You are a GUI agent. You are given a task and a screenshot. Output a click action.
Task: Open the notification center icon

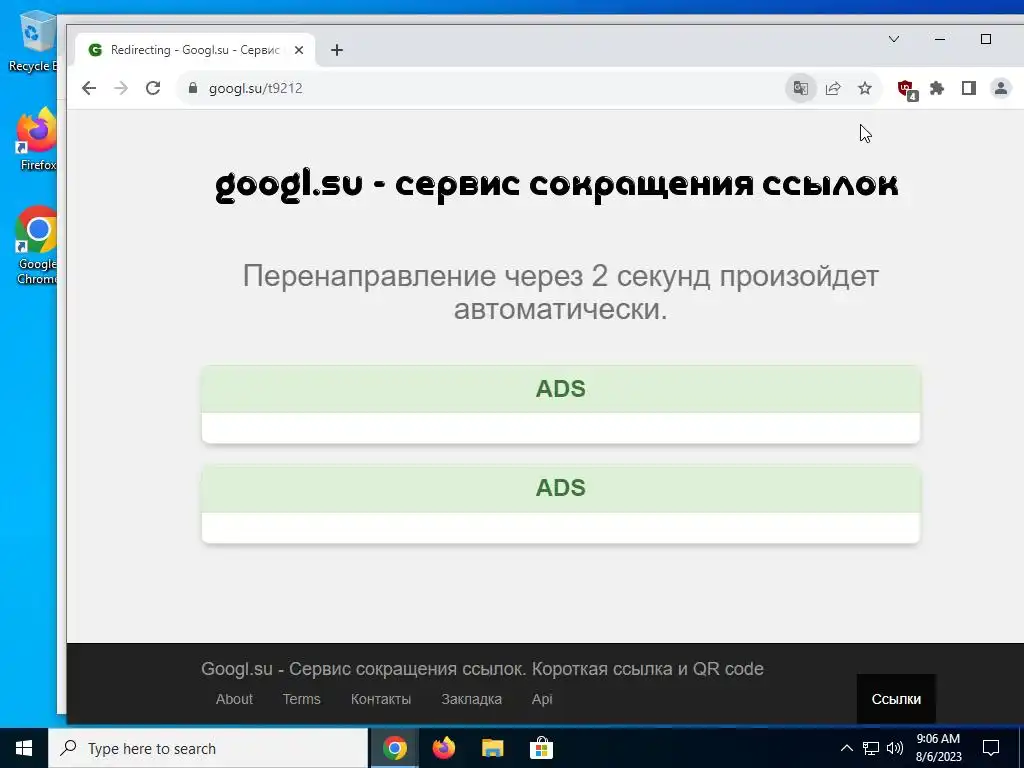(x=991, y=748)
